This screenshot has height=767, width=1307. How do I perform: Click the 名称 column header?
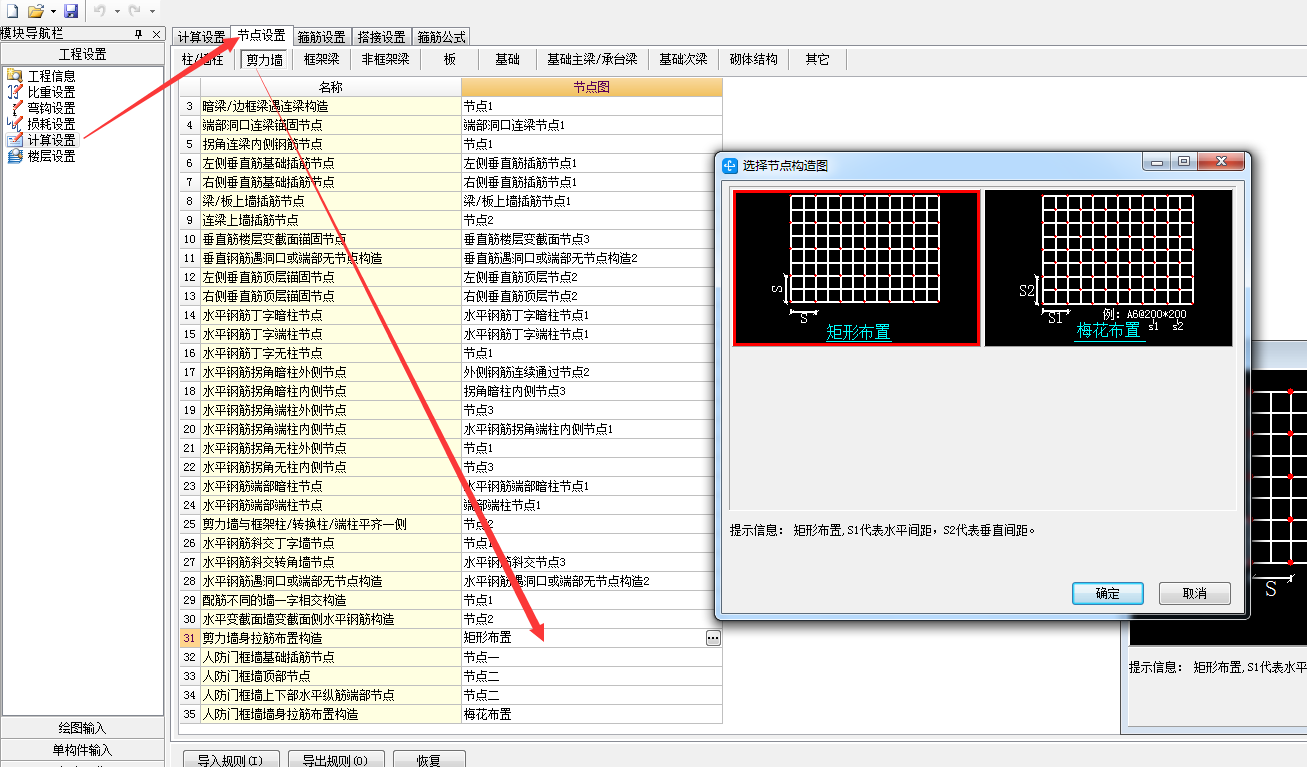tap(331, 87)
